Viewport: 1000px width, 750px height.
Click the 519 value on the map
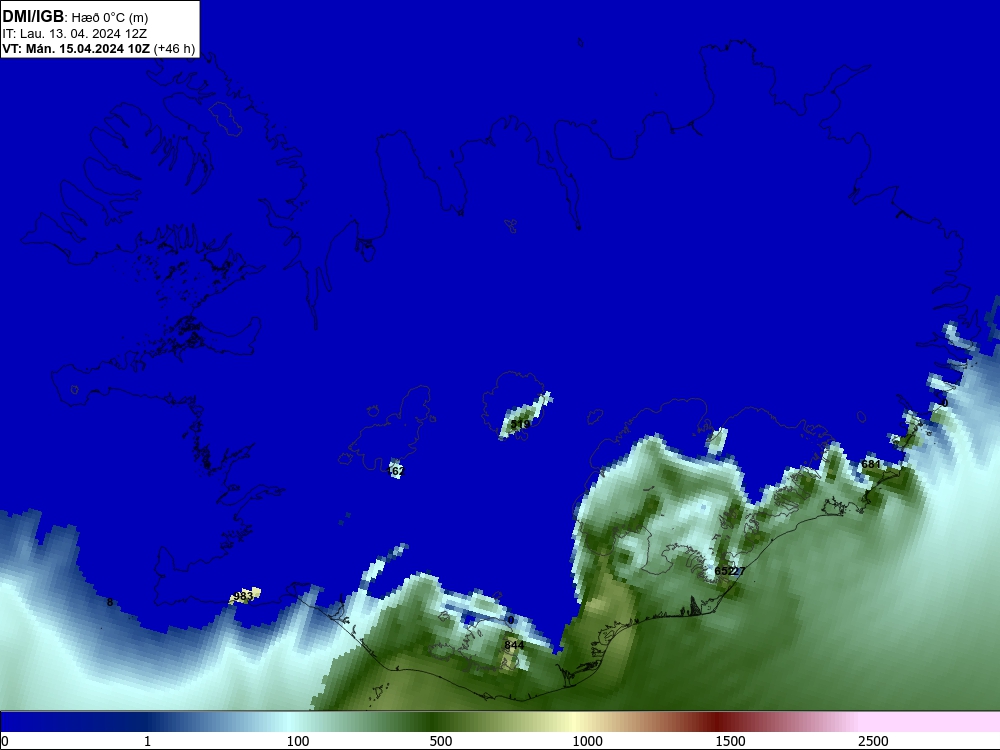(520, 424)
